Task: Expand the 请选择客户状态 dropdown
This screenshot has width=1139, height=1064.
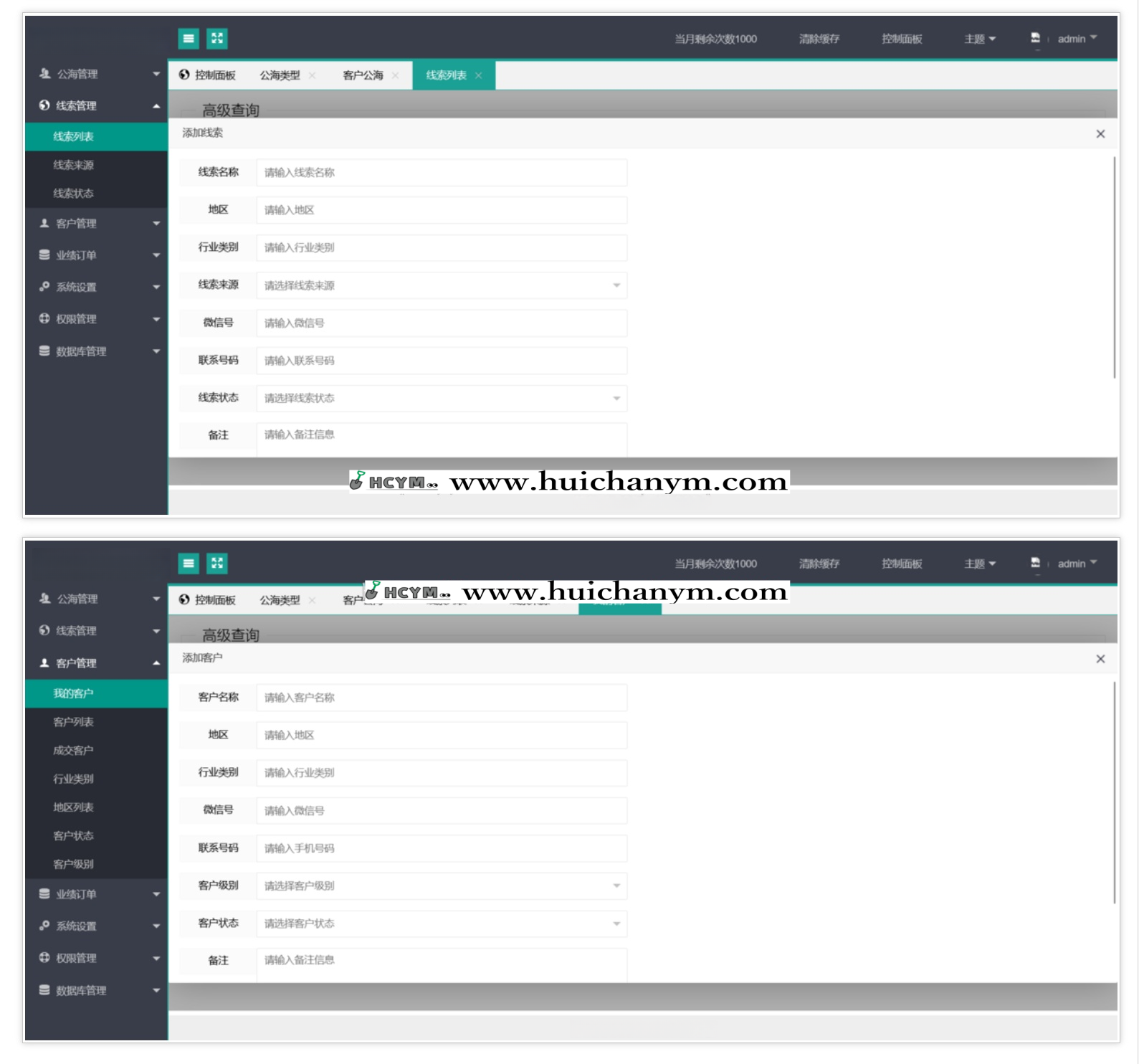Action: pyautogui.click(x=441, y=923)
